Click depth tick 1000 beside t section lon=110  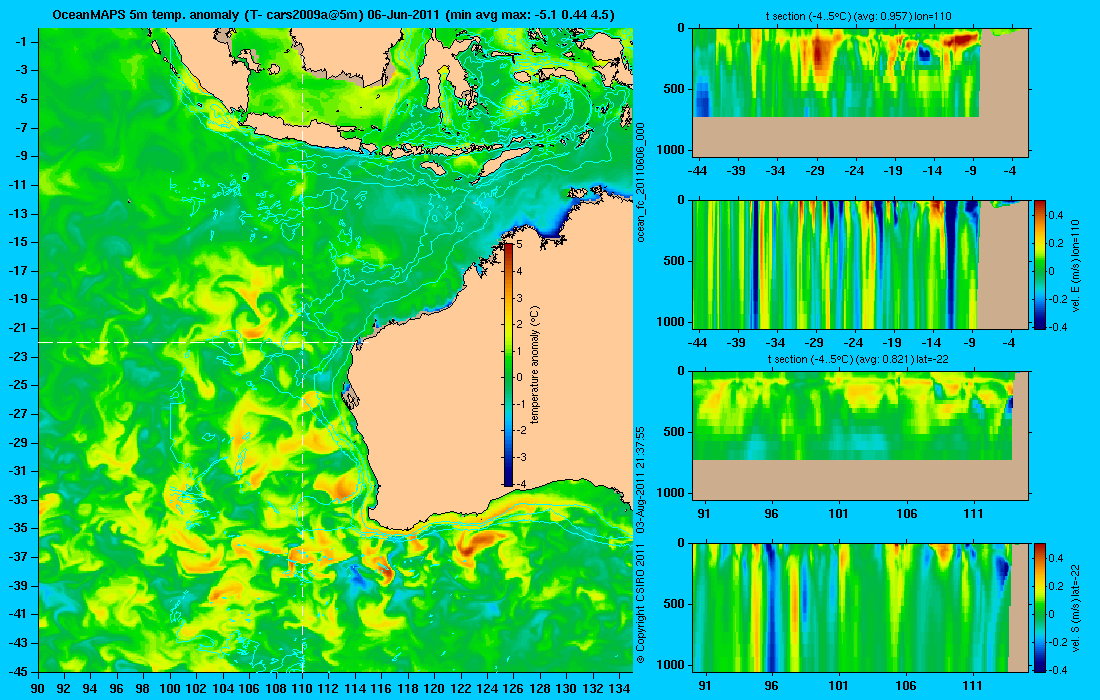tap(672, 149)
